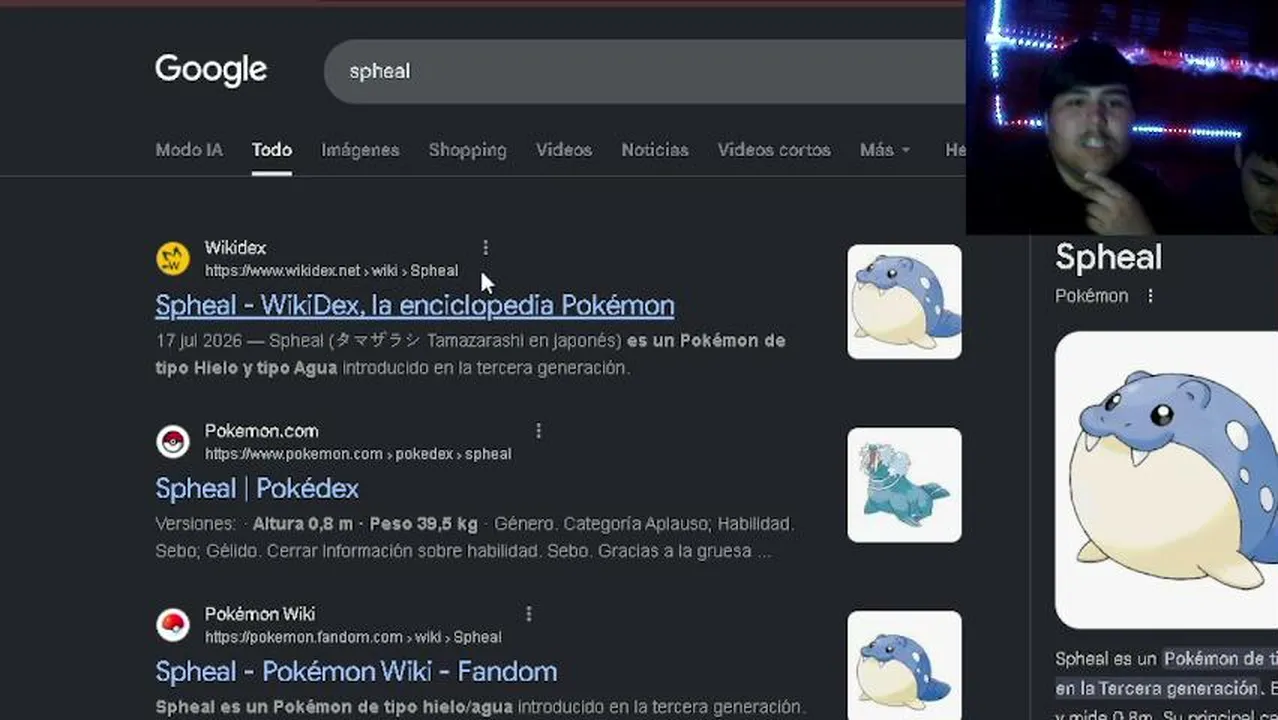Image resolution: width=1278 pixels, height=720 pixels.
Task: Click the Wikidex result Spheal thumbnail
Action: click(x=904, y=302)
